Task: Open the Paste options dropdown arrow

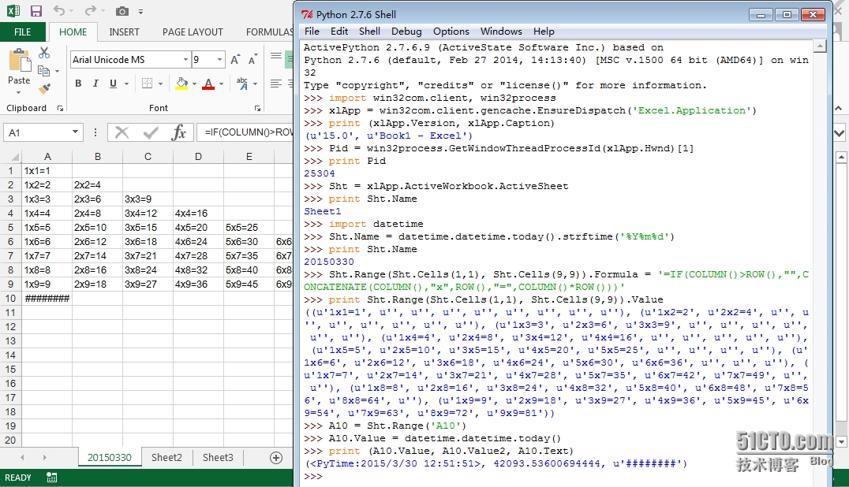Action: tap(19, 92)
